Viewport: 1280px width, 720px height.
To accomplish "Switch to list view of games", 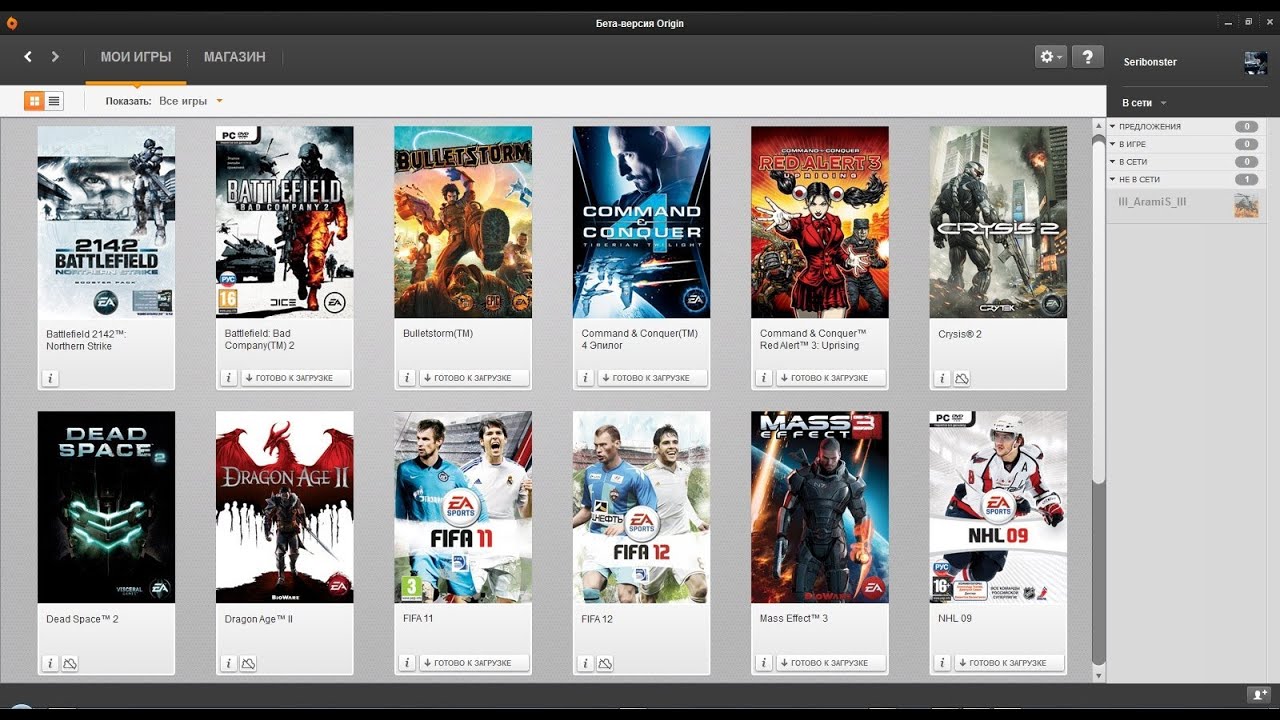I will [54, 101].
